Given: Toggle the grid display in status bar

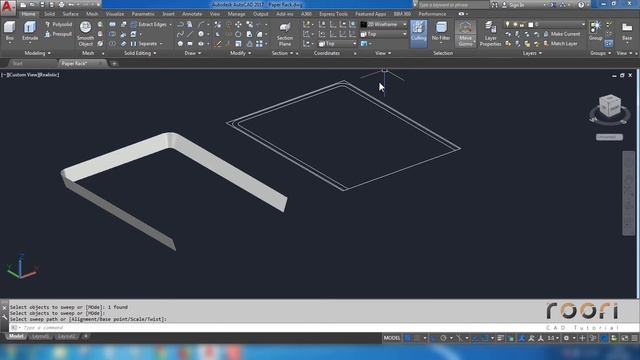Looking at the screenshot, I should tap(408, 338).
